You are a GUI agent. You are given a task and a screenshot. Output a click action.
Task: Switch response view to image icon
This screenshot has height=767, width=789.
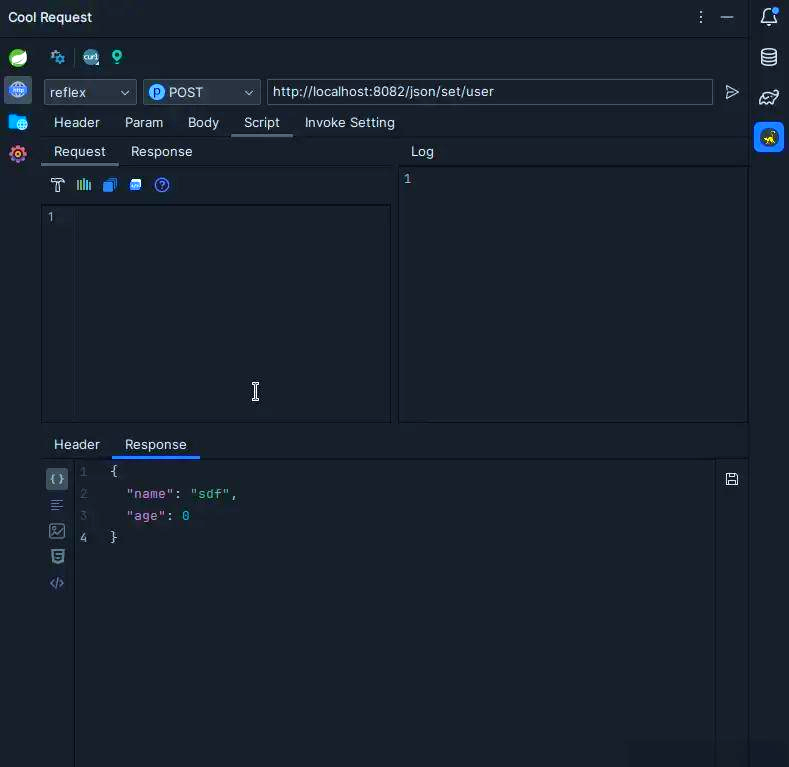(x=57, y=530)
